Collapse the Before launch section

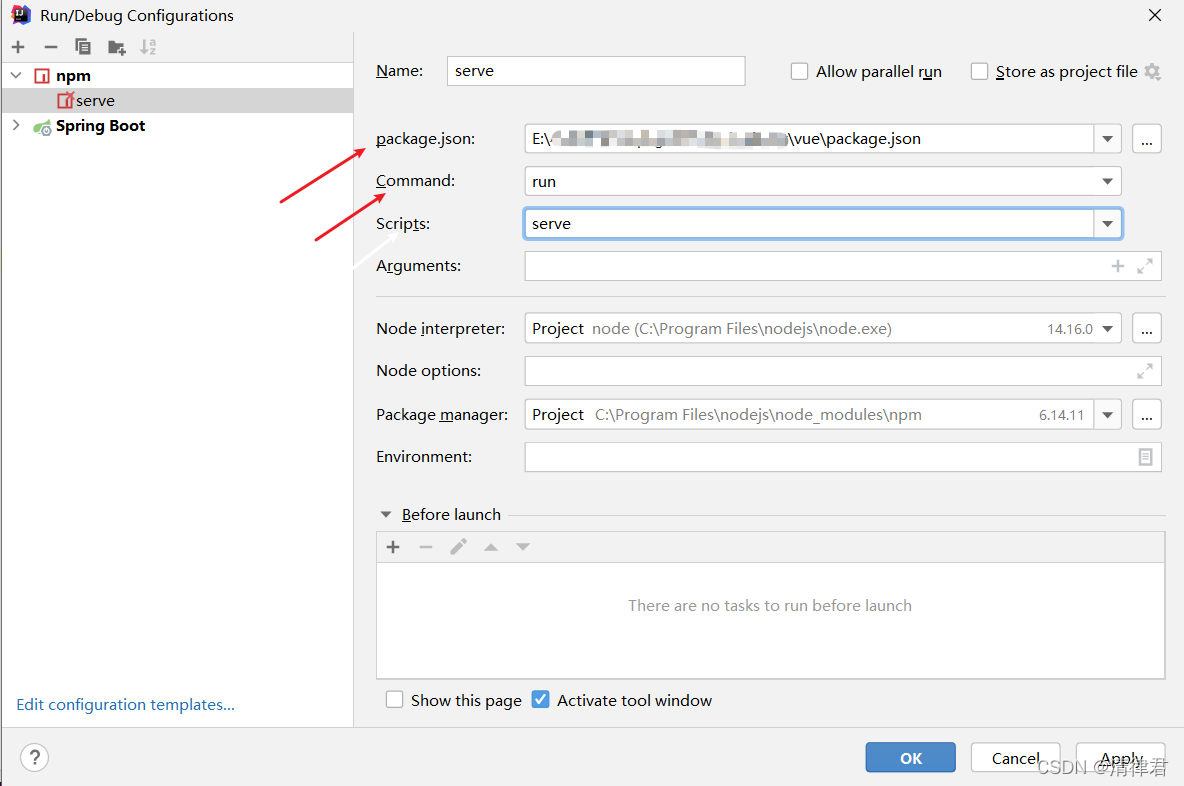click(386, 514)
